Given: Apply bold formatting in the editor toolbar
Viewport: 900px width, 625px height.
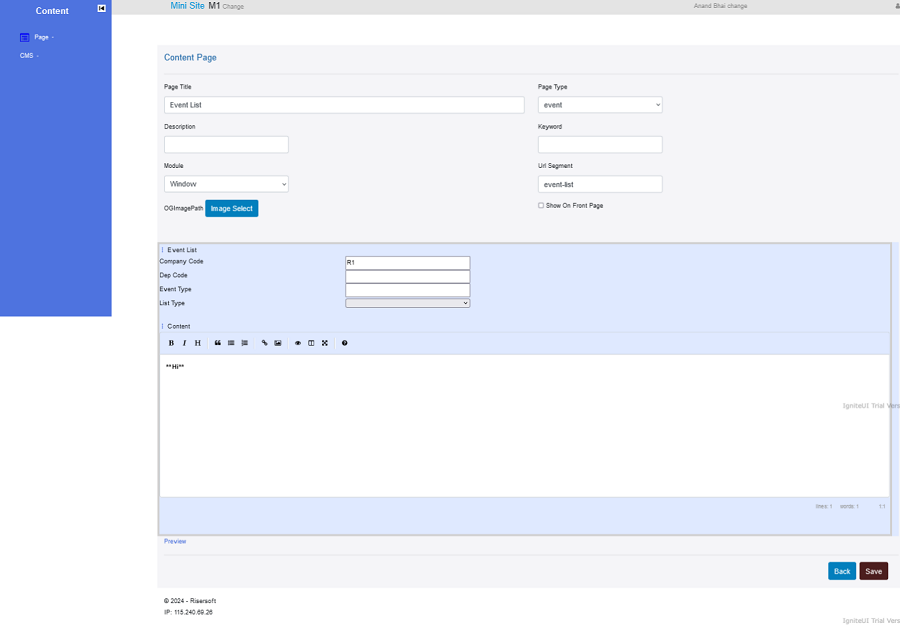Looking at the screenshot, I should point(171,343).
